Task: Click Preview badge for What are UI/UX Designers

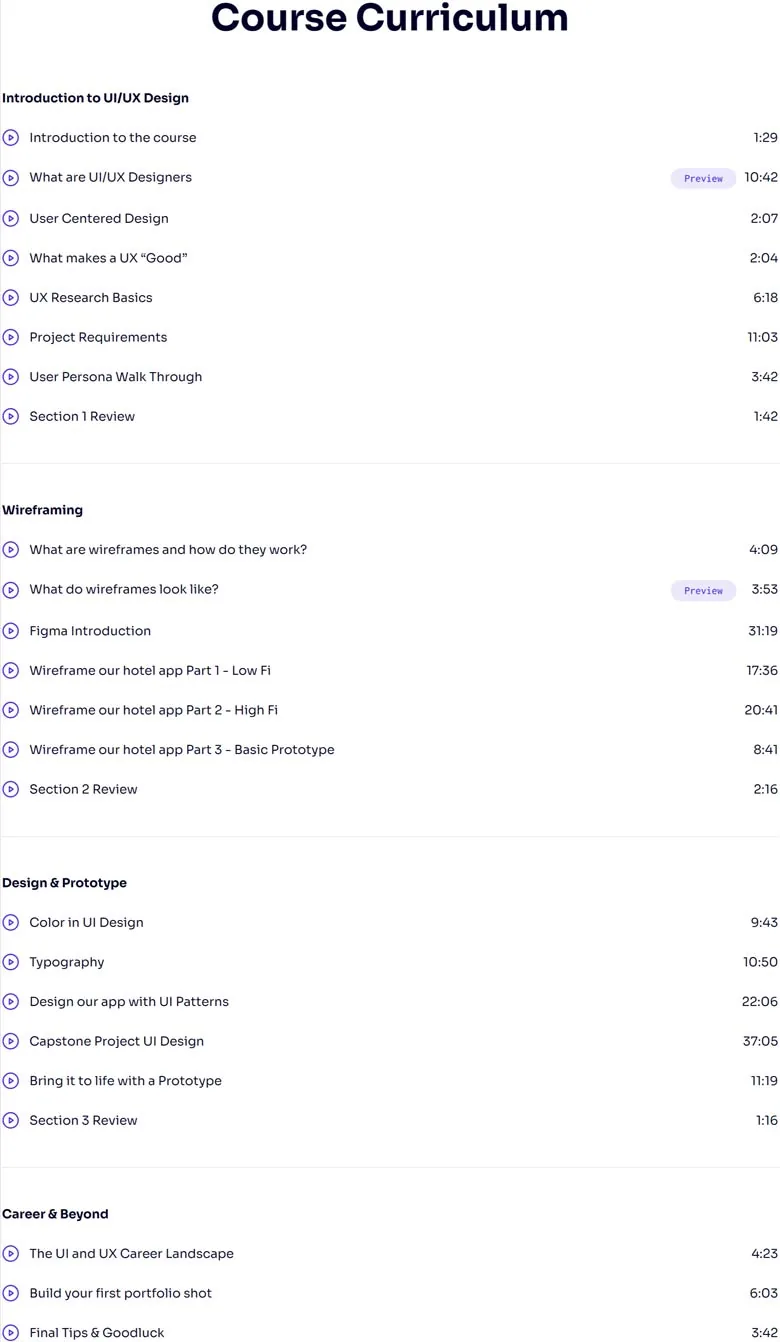Action: coord(703,178)
